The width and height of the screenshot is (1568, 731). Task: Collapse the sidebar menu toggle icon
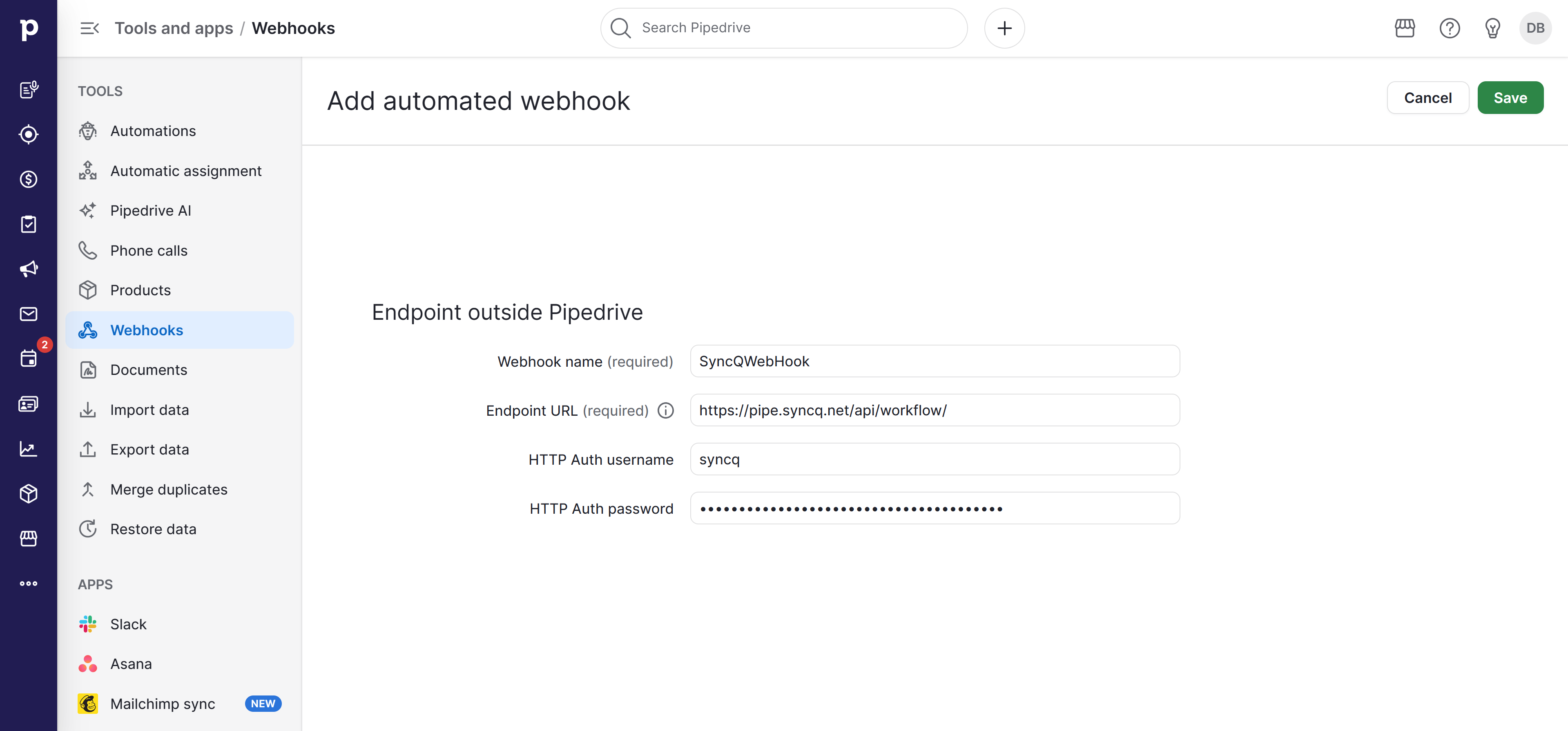pyautogui.click(x=89, y=28)
